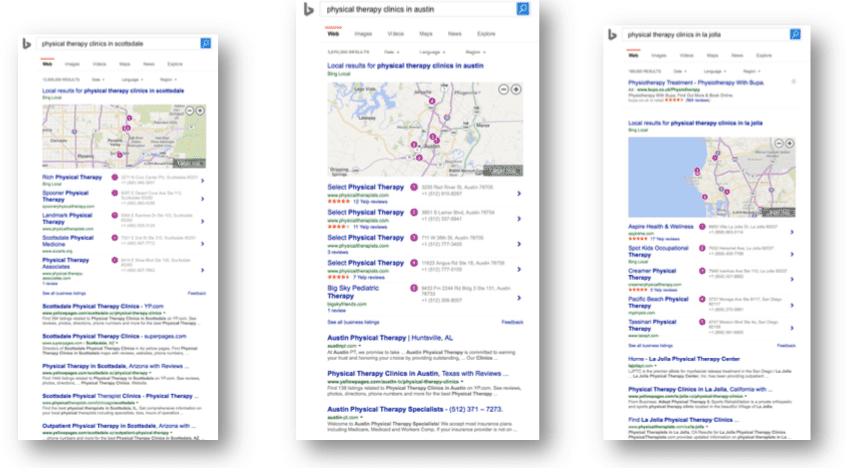Open the Region filter in the Austin panel
The width and height of the screenshot is (846, 468).
475,52
